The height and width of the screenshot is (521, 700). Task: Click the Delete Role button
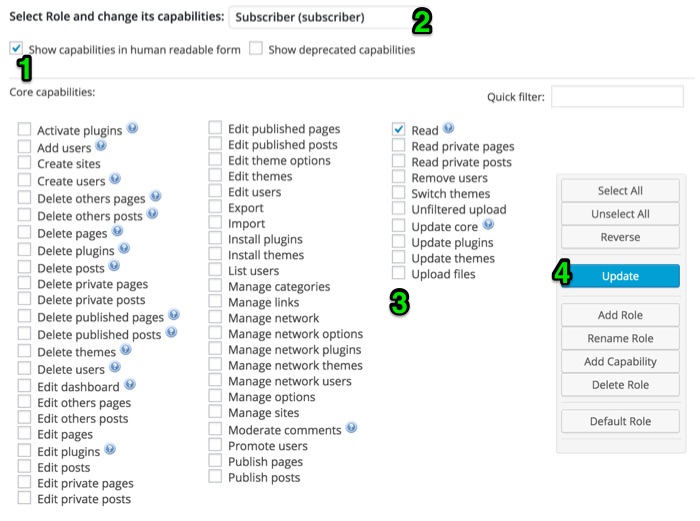tap(620, 385)
